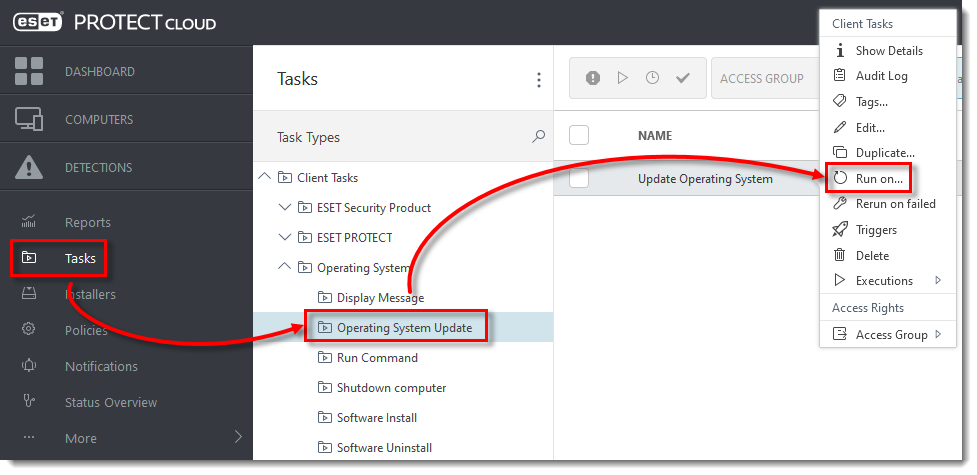The width and height of the screenshot is (977, 475).
Task: Expand the More sidebar arrow
Action: pyautogui.click(x=238, y=437)
